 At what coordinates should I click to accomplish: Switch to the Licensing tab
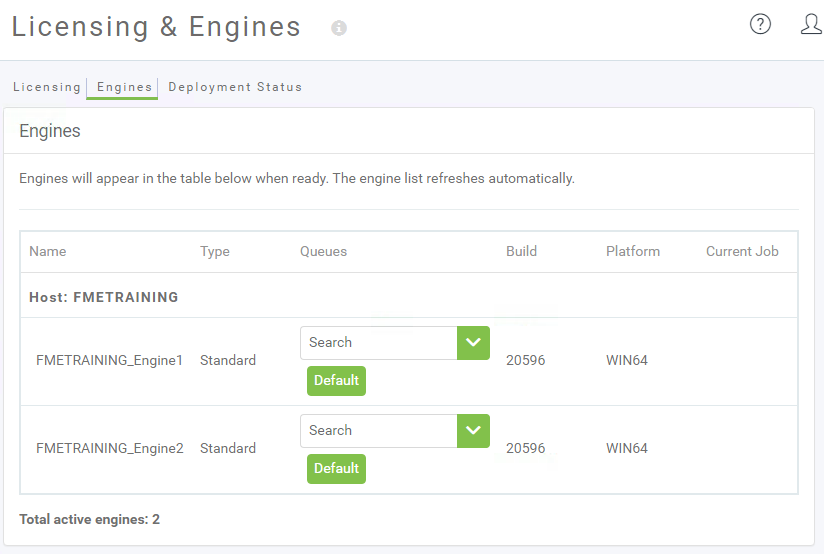point(47,87)
